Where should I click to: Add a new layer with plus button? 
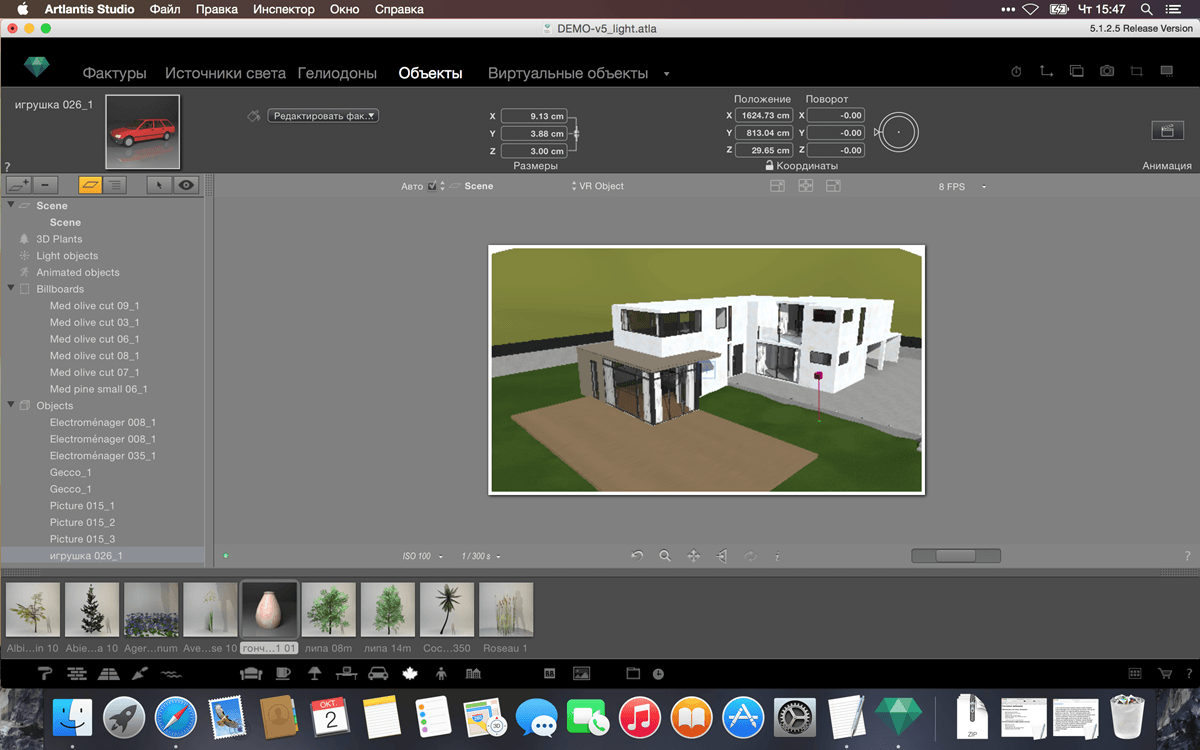[18, 185]
